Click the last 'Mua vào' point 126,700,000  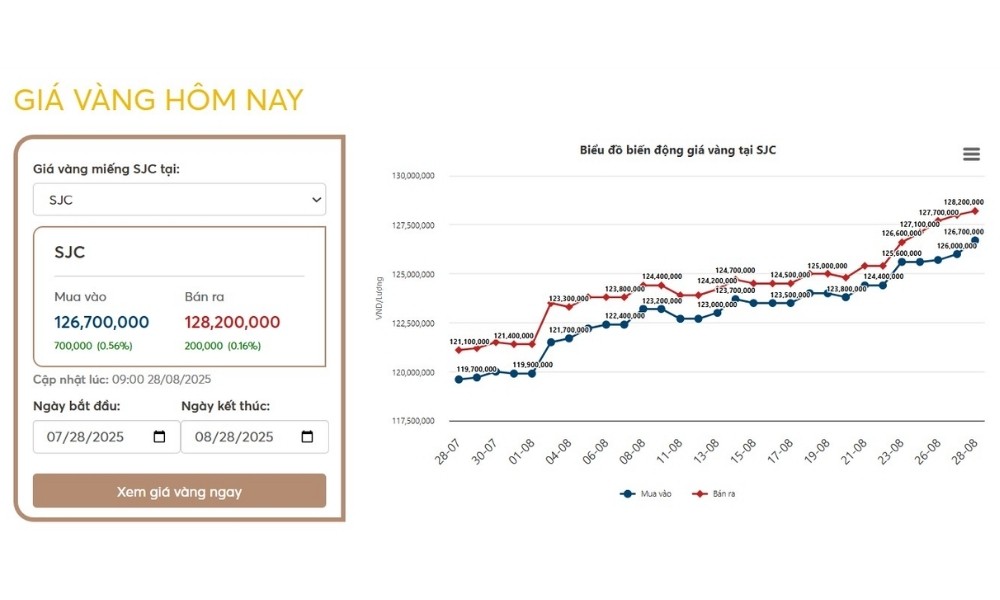coord(975,240)
